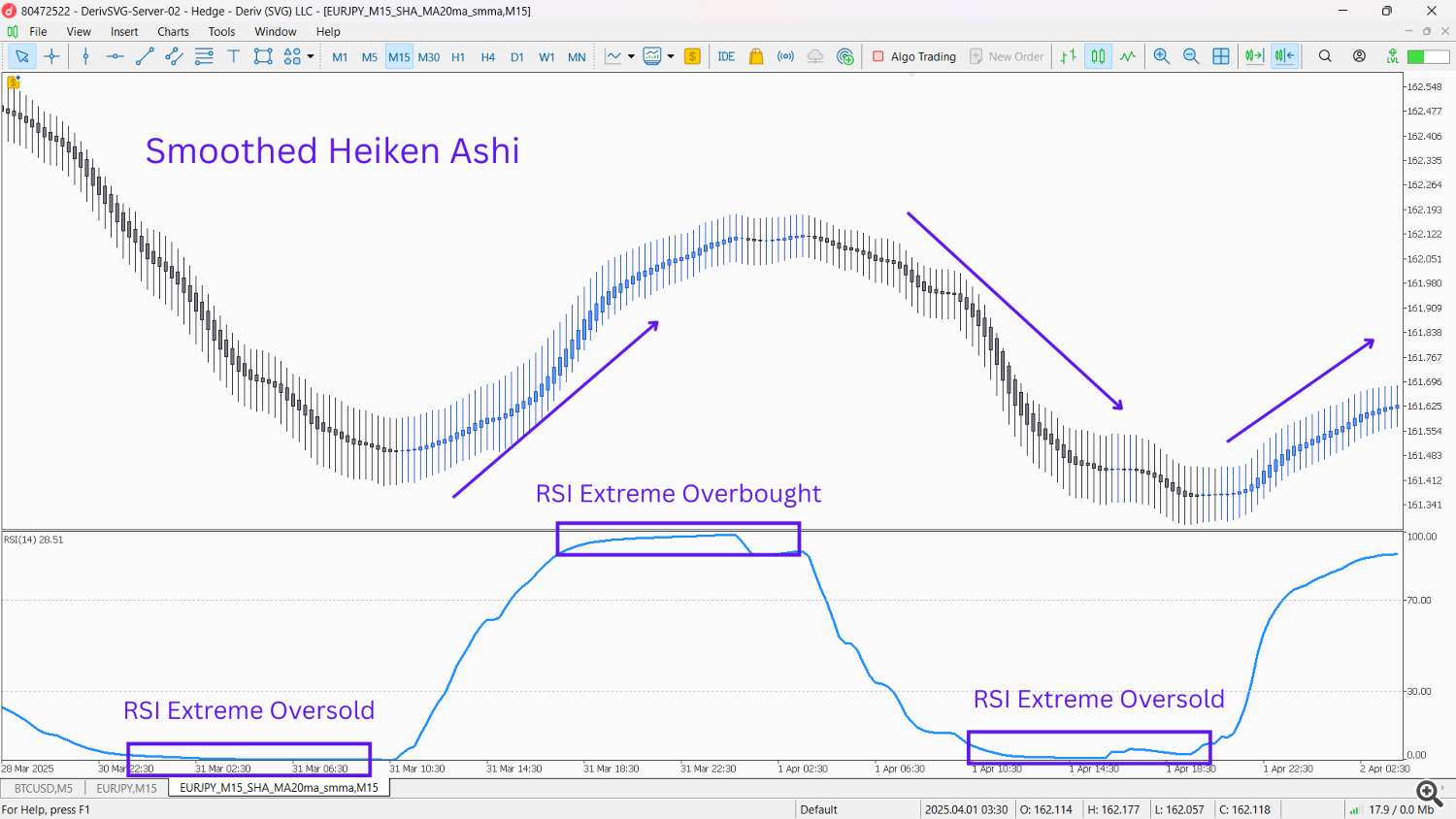1456x819 pixels.
Task: Expand the shapes objects dropdown arrow
Action: 311,56
